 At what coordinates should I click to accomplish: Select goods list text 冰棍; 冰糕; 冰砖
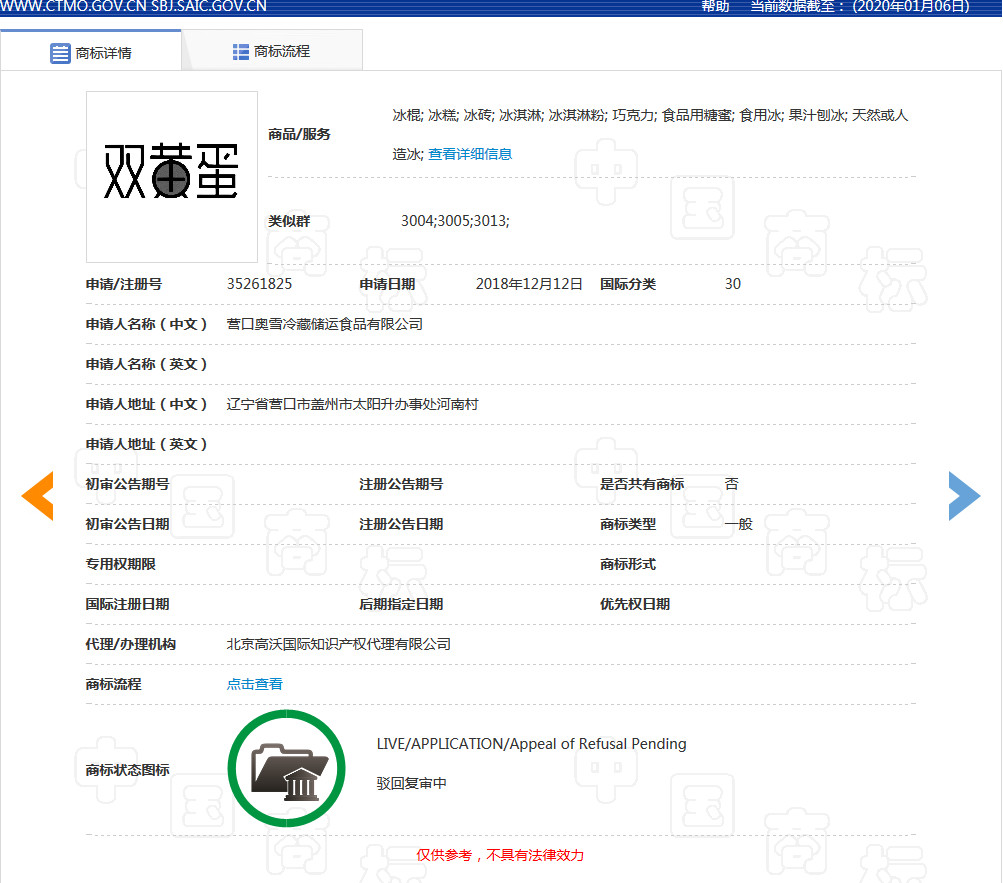tap(443, 115)
